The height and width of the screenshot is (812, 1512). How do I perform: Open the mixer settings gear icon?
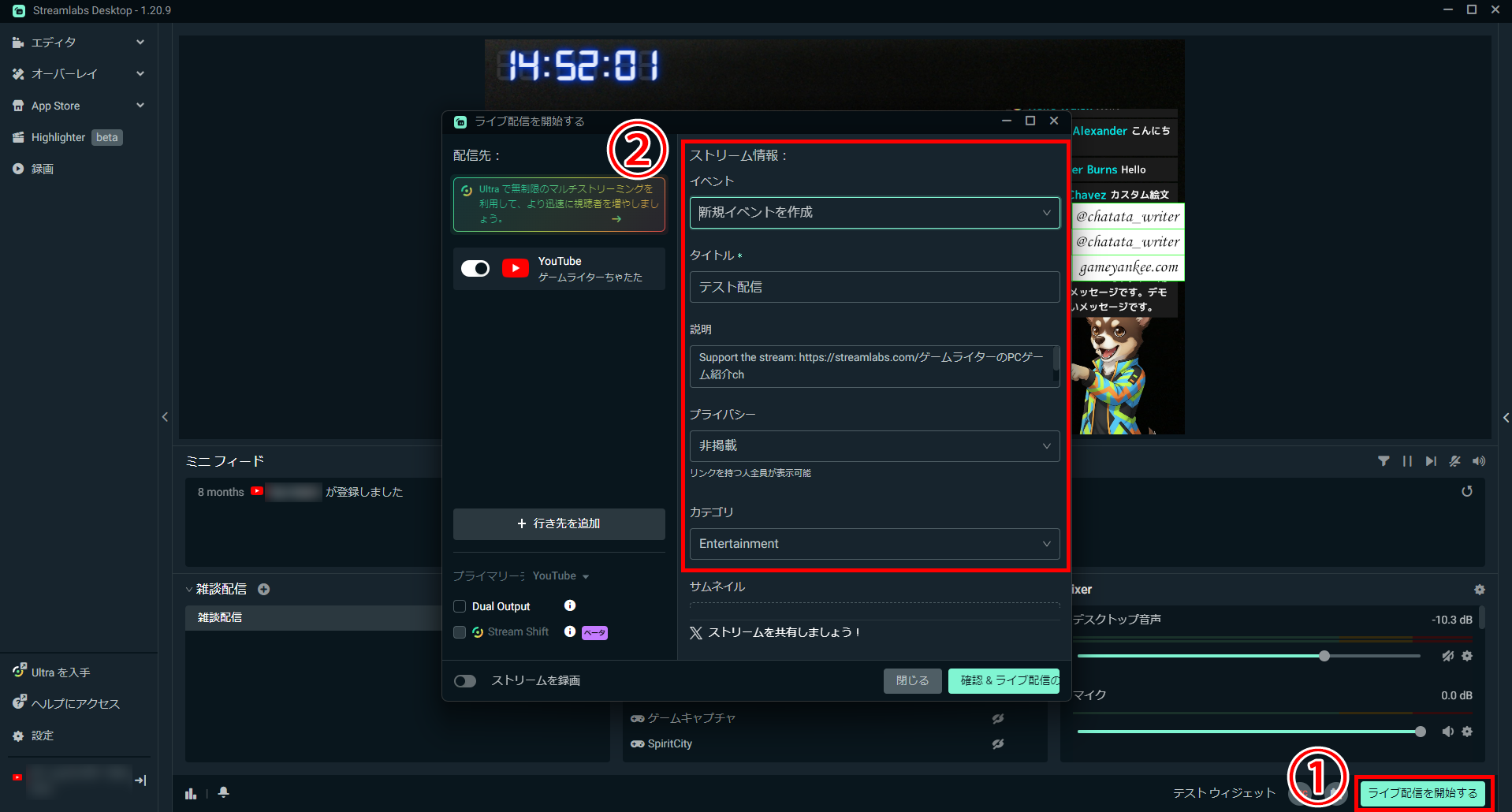(1480, 590)
